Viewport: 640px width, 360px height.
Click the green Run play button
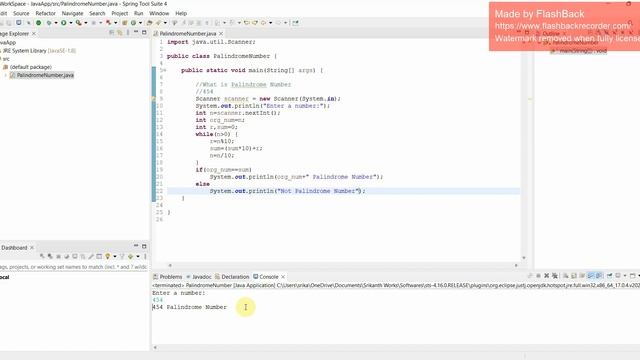pos(64,23)
